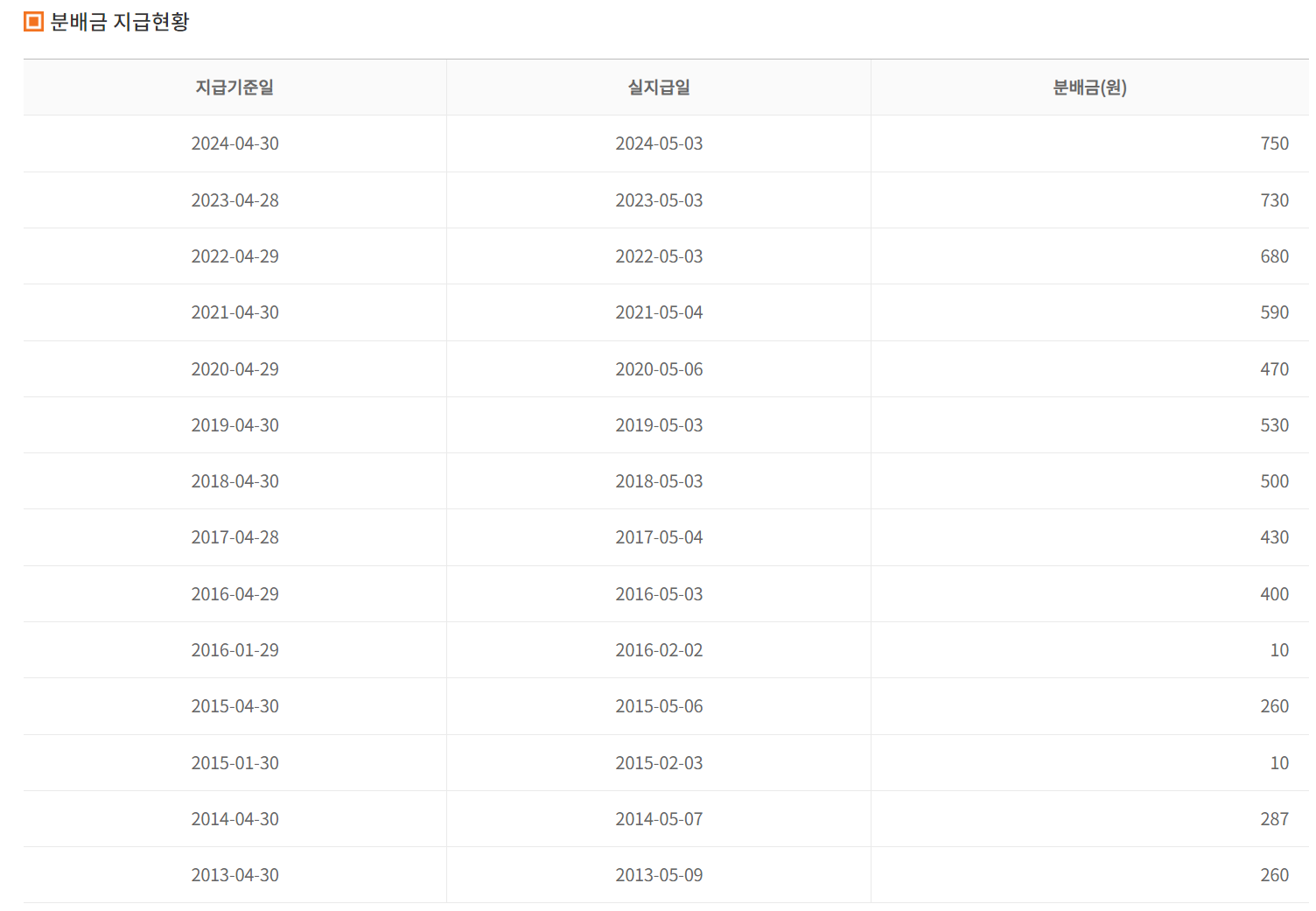Viewport: 1316px width, 911px height.
Task: Select the 2022-04-29 base date cell
Action: pos(235,256)
